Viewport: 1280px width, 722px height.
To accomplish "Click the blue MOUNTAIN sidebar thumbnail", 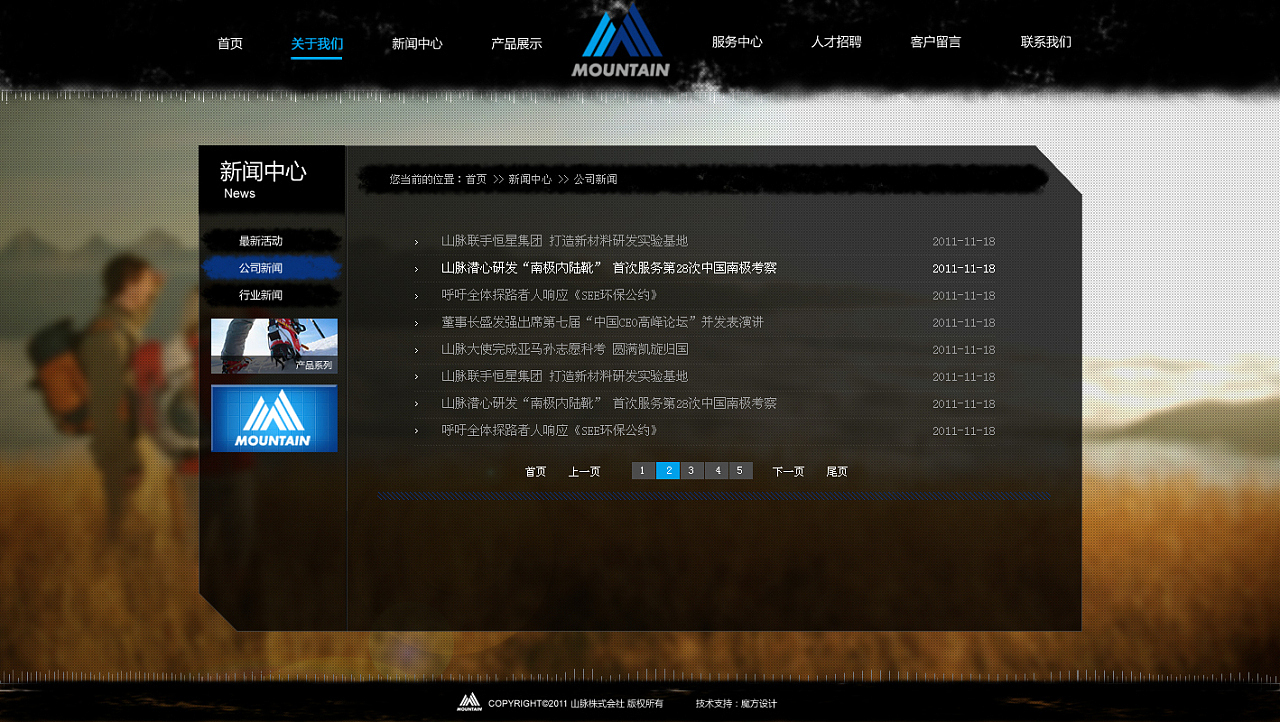I will 274,418.
